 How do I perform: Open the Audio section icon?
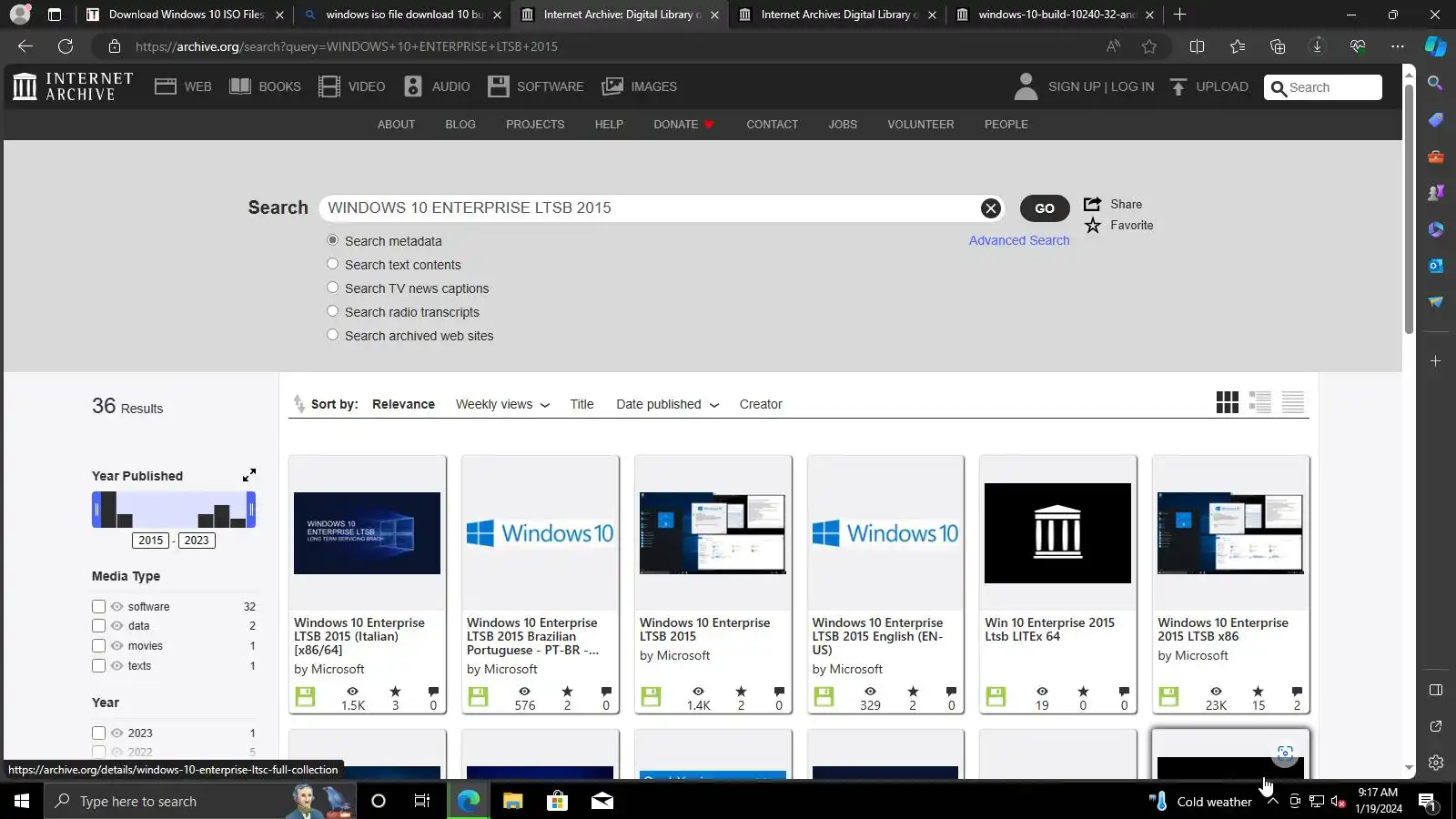[x=413, y=86]
